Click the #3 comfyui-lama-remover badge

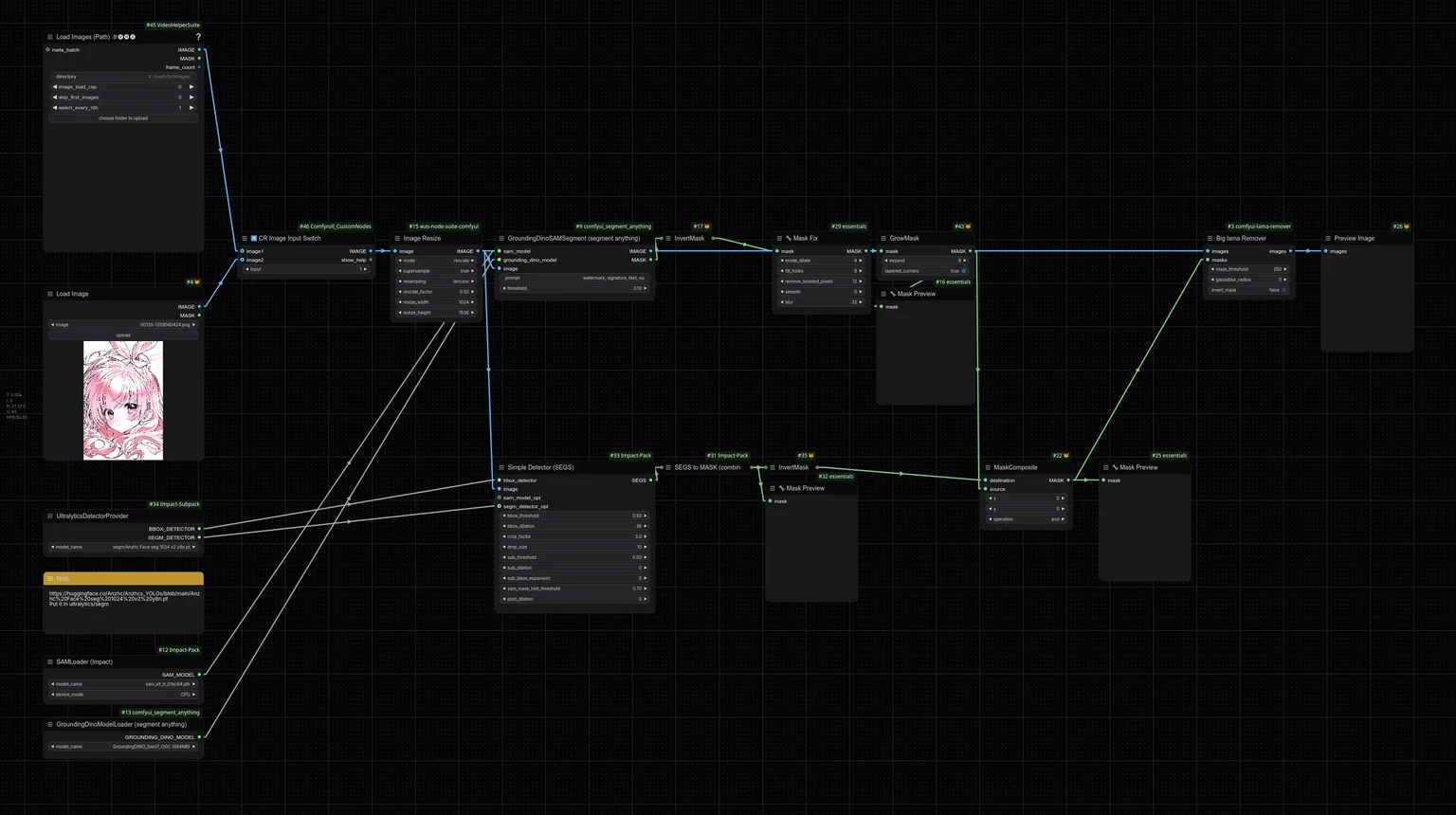[1259, 226]
